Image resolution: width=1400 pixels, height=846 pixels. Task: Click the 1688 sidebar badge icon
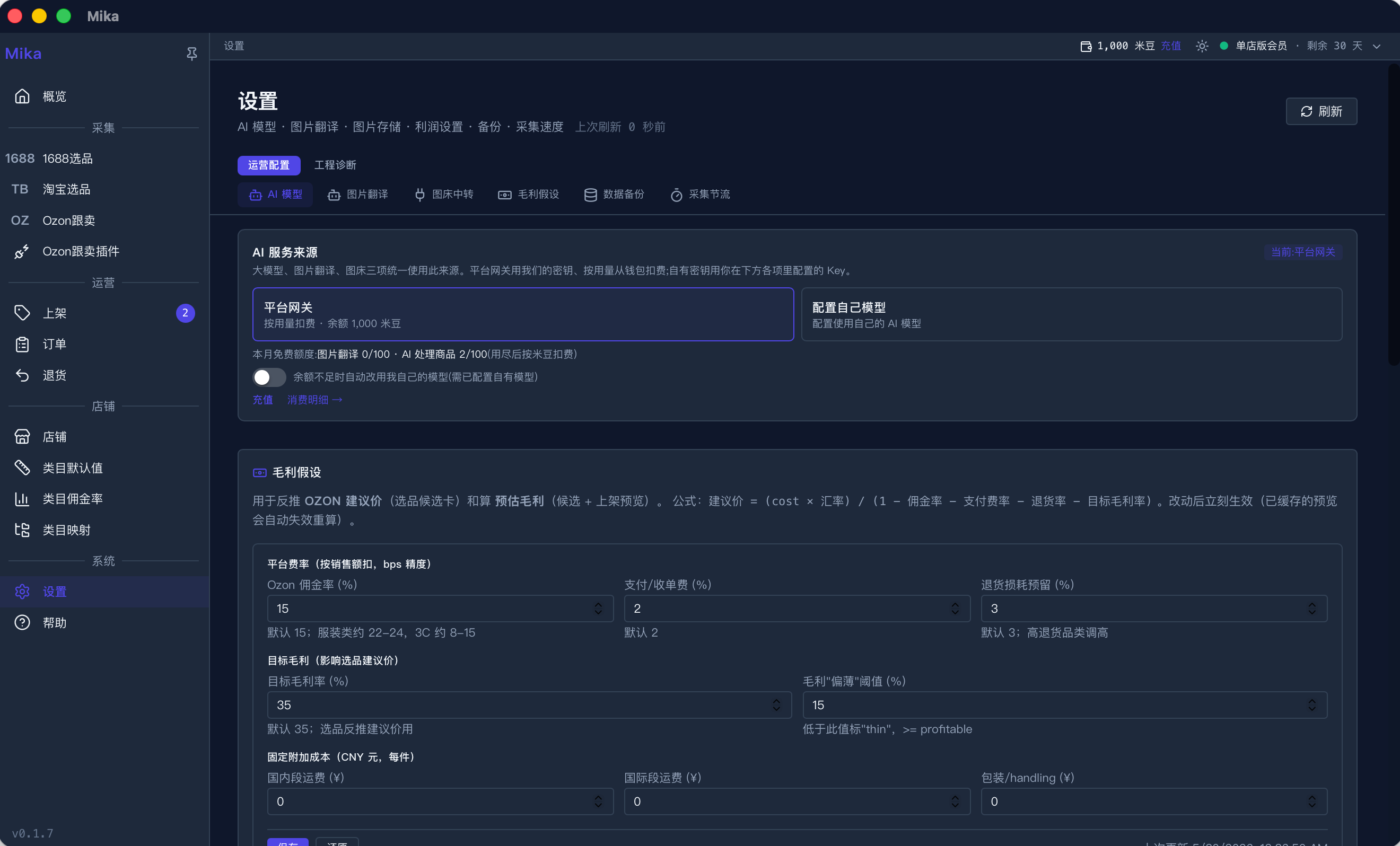click(x=20, y=158)
